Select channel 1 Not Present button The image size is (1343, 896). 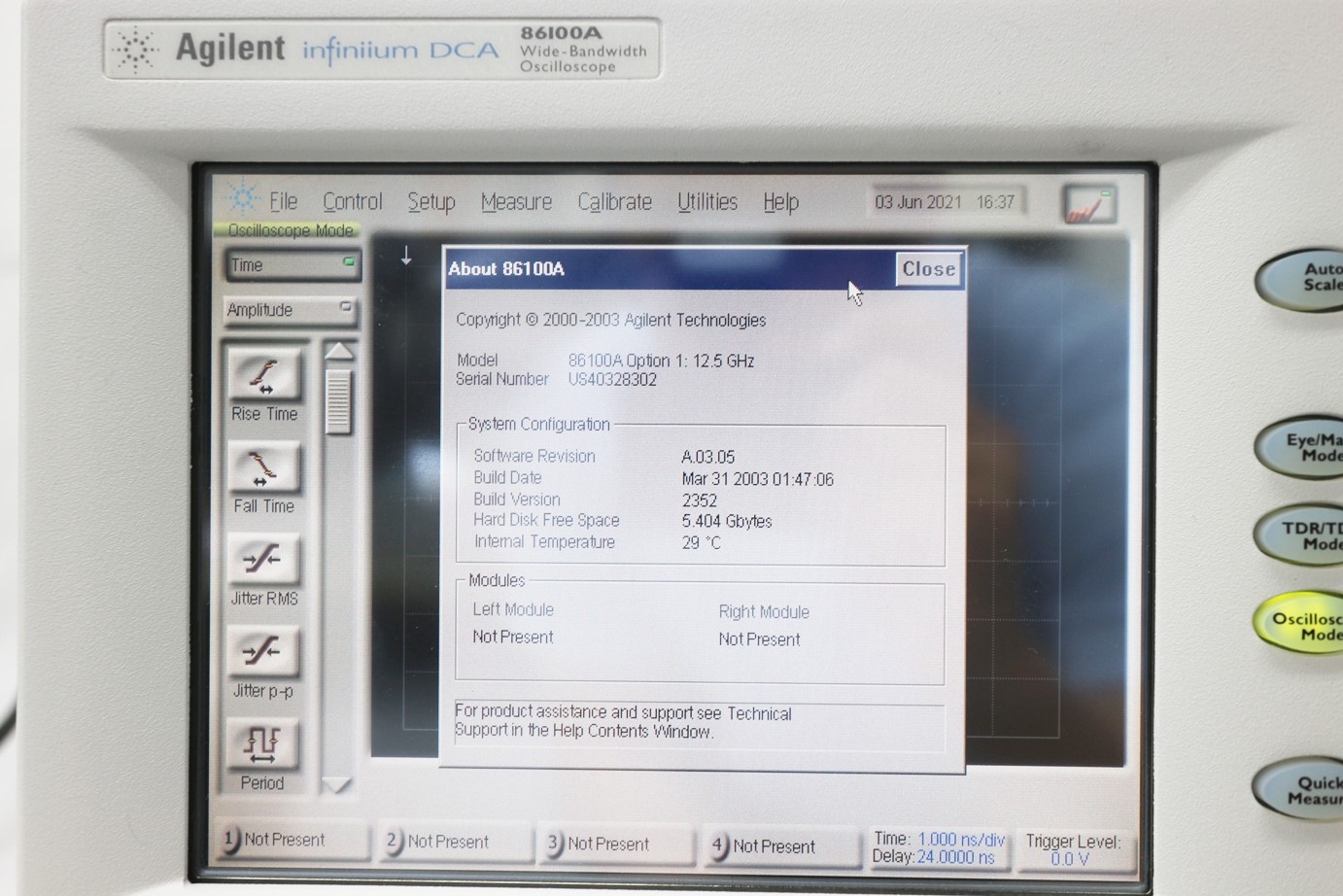(293, 840)
